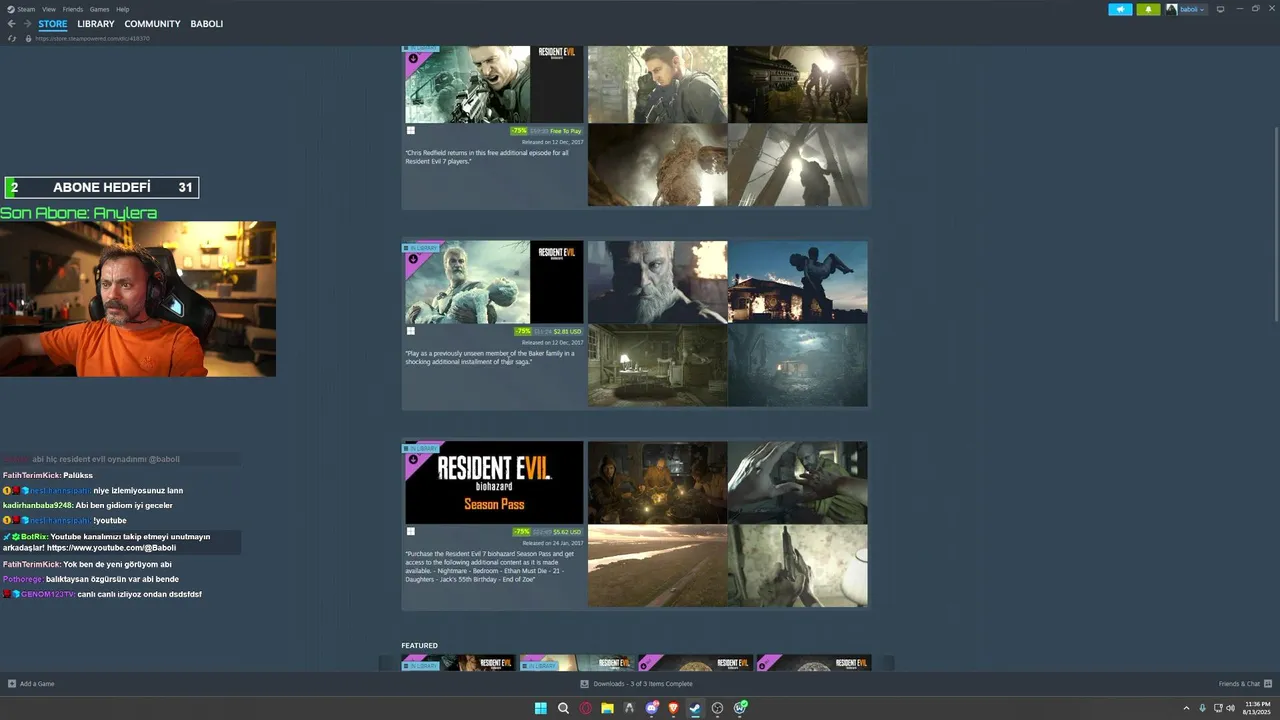This screenshot has height=720, width=1280.
Task: Click the $2.81 USD discounted price
Action: pyautogui.click(x=567, y=331)
